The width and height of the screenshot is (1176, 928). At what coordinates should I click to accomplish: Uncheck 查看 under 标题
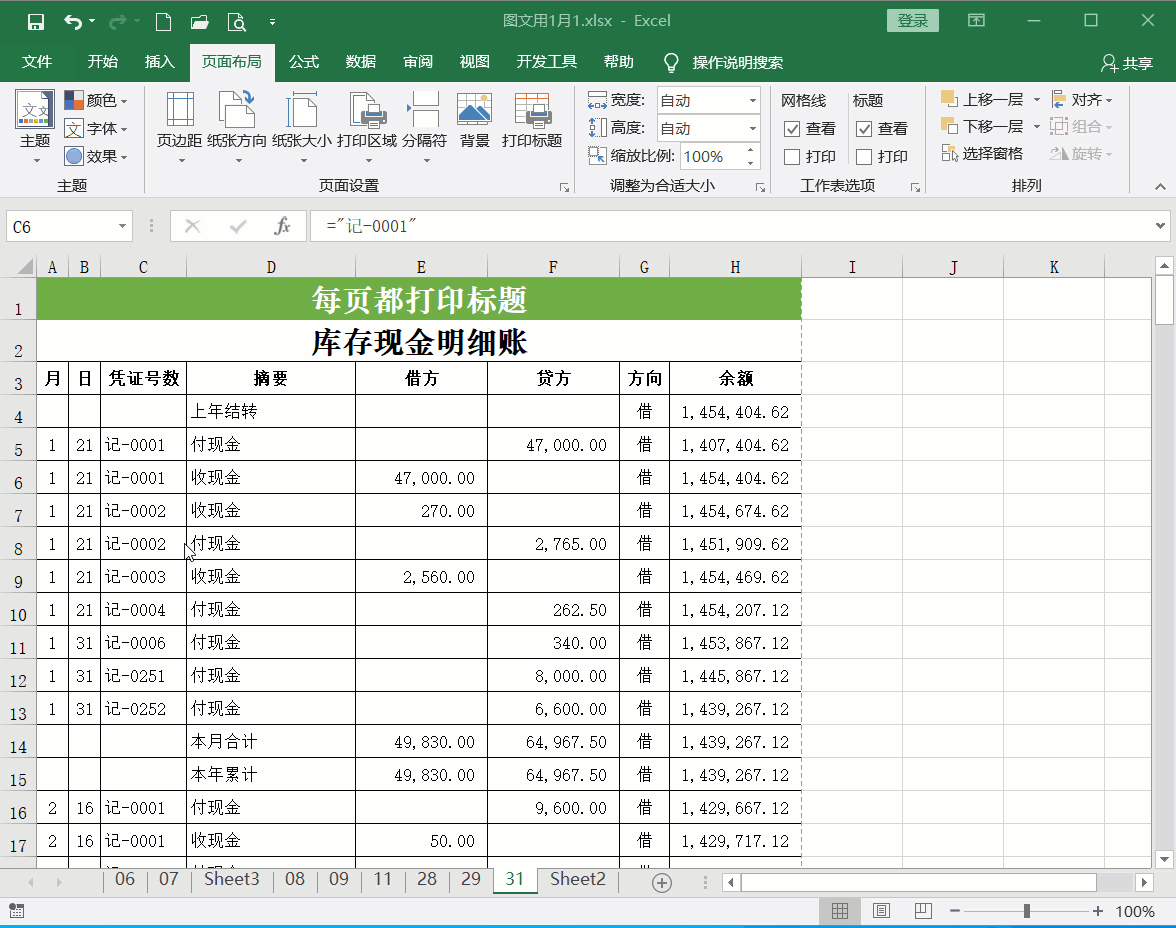coord(866,129)
